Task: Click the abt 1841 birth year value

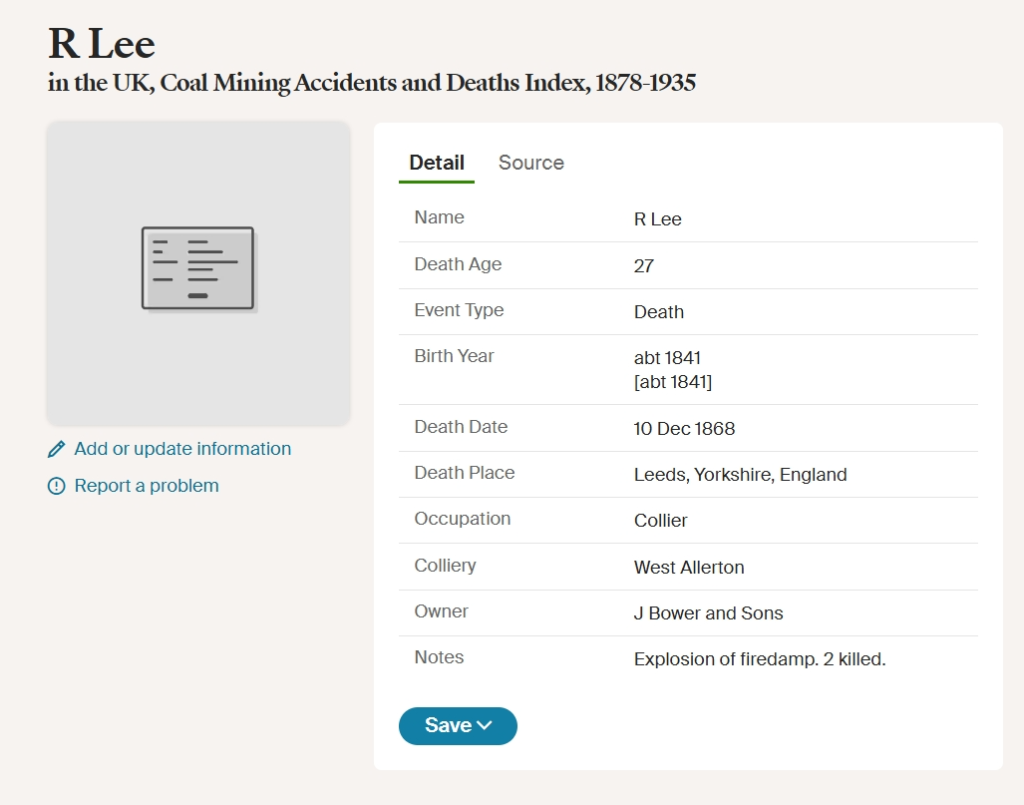Action: (x=667, y=358)
